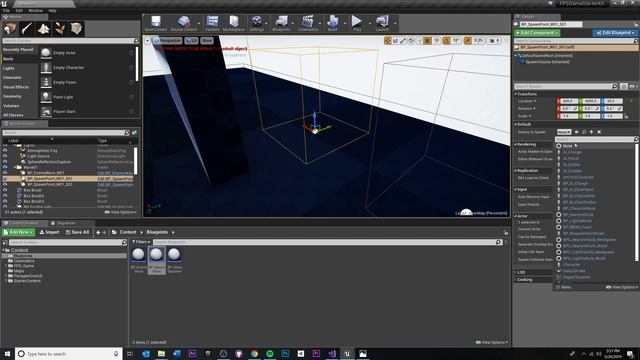Viewport: 640px width, 360px height.
Task: Toggle visibility eye for SphereReflectionCapture
Action: pyautogui.click(x=5, y=162)
